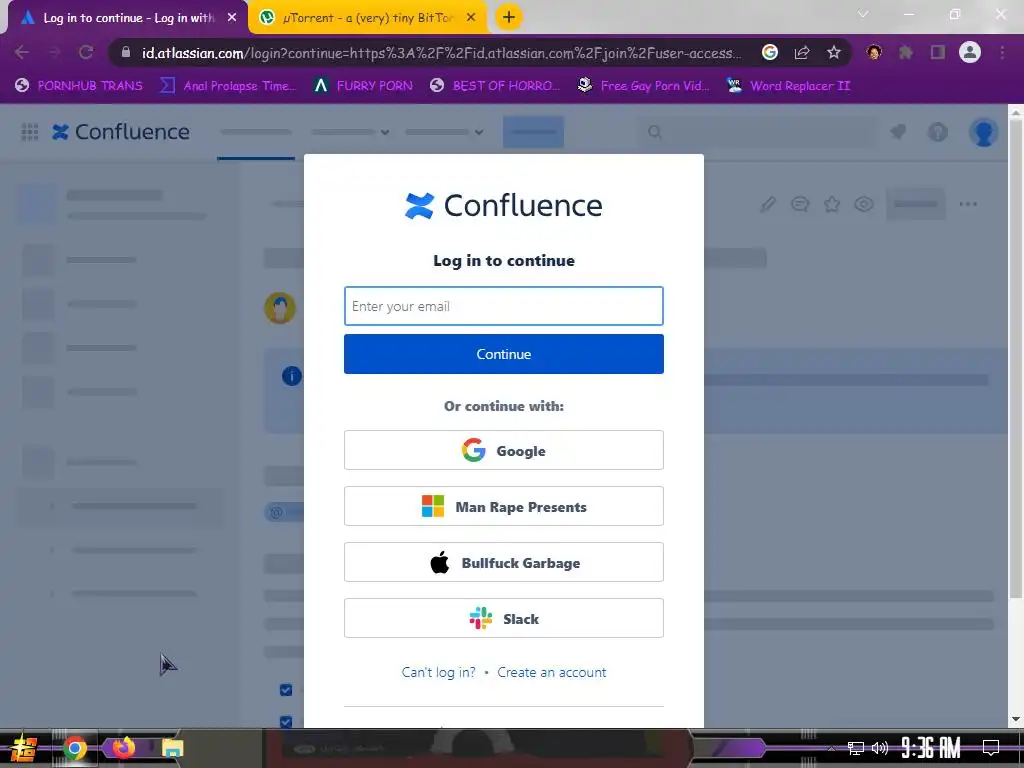1024x768 pixels.
Task: Open File Explorer from the taskbar
Action: coord(172,748)
